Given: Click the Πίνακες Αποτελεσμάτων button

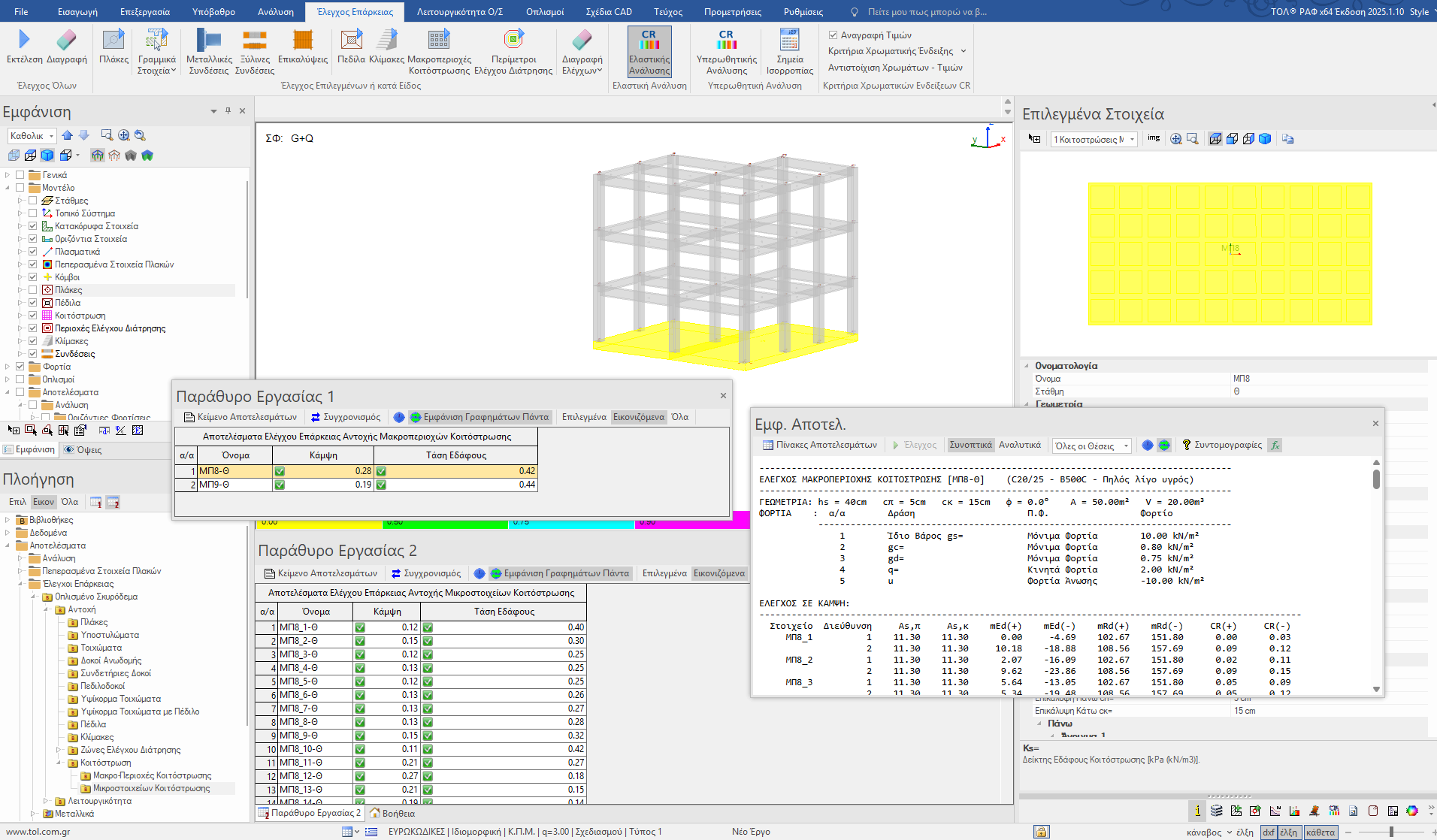Looking at the screenshot, I should point(820,445).
